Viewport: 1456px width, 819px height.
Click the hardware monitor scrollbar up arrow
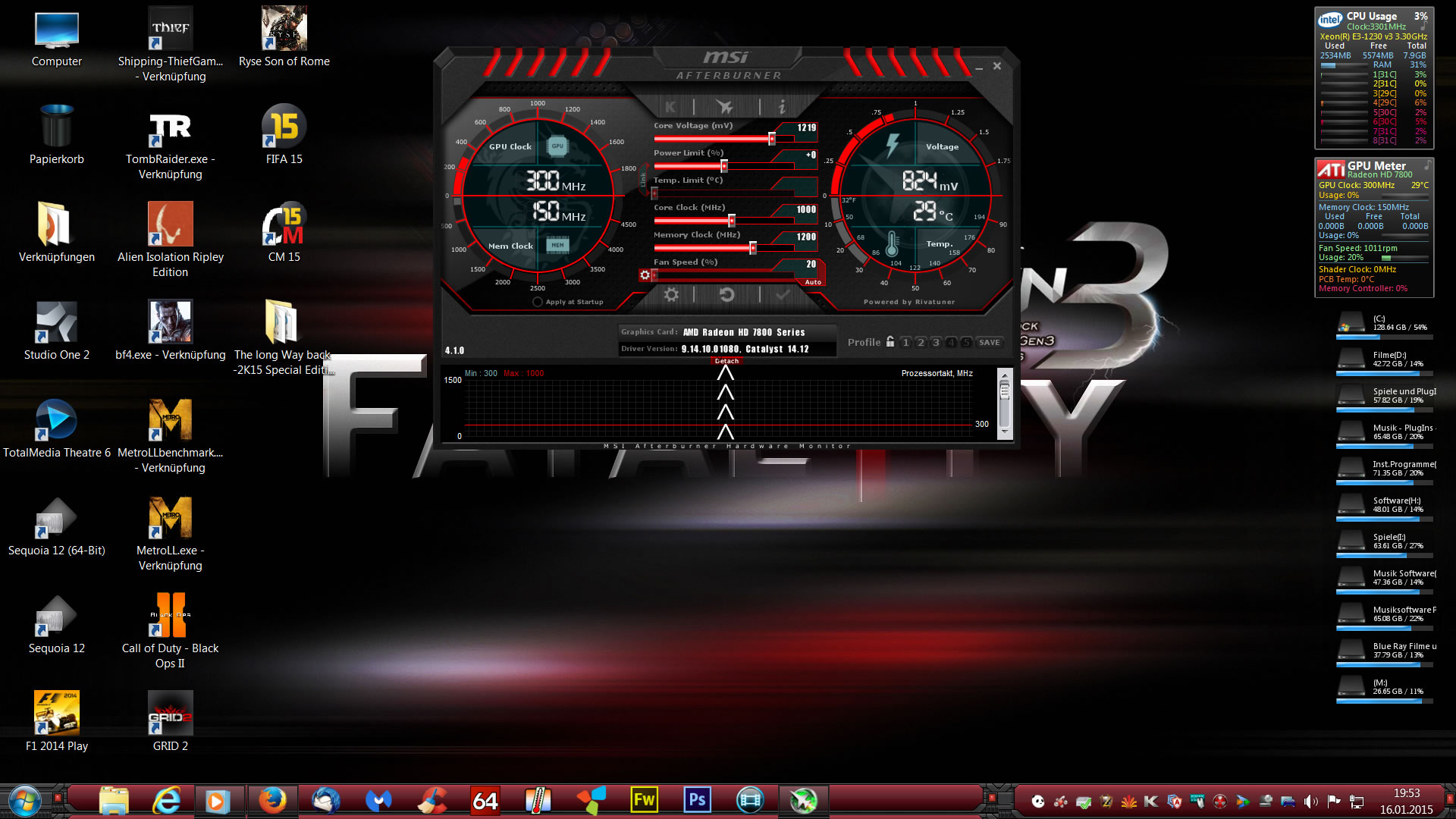tap(1005, 375)
